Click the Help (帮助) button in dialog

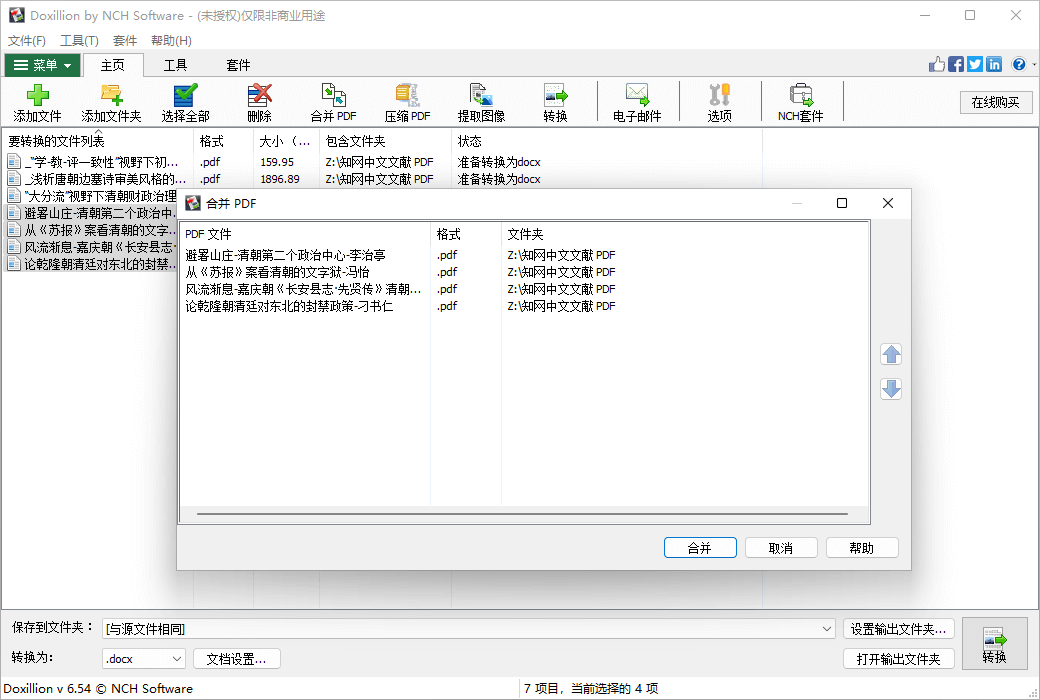862,548
